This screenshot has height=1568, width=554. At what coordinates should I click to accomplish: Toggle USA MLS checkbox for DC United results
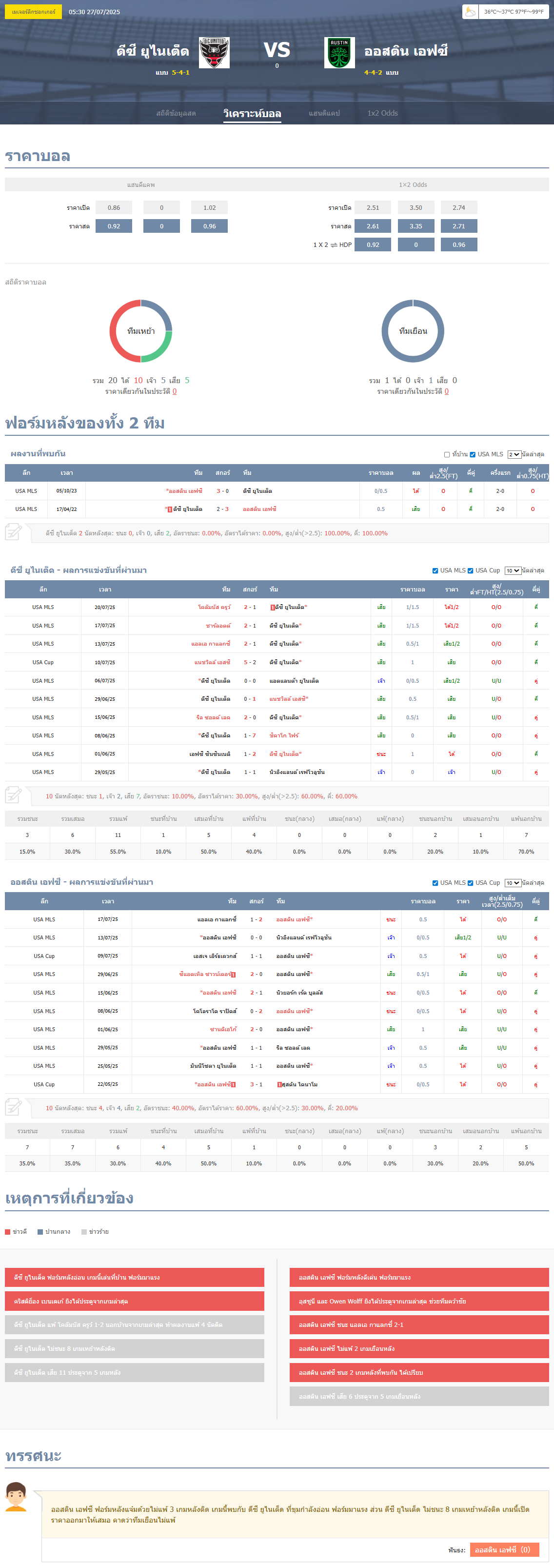(435, 571)
